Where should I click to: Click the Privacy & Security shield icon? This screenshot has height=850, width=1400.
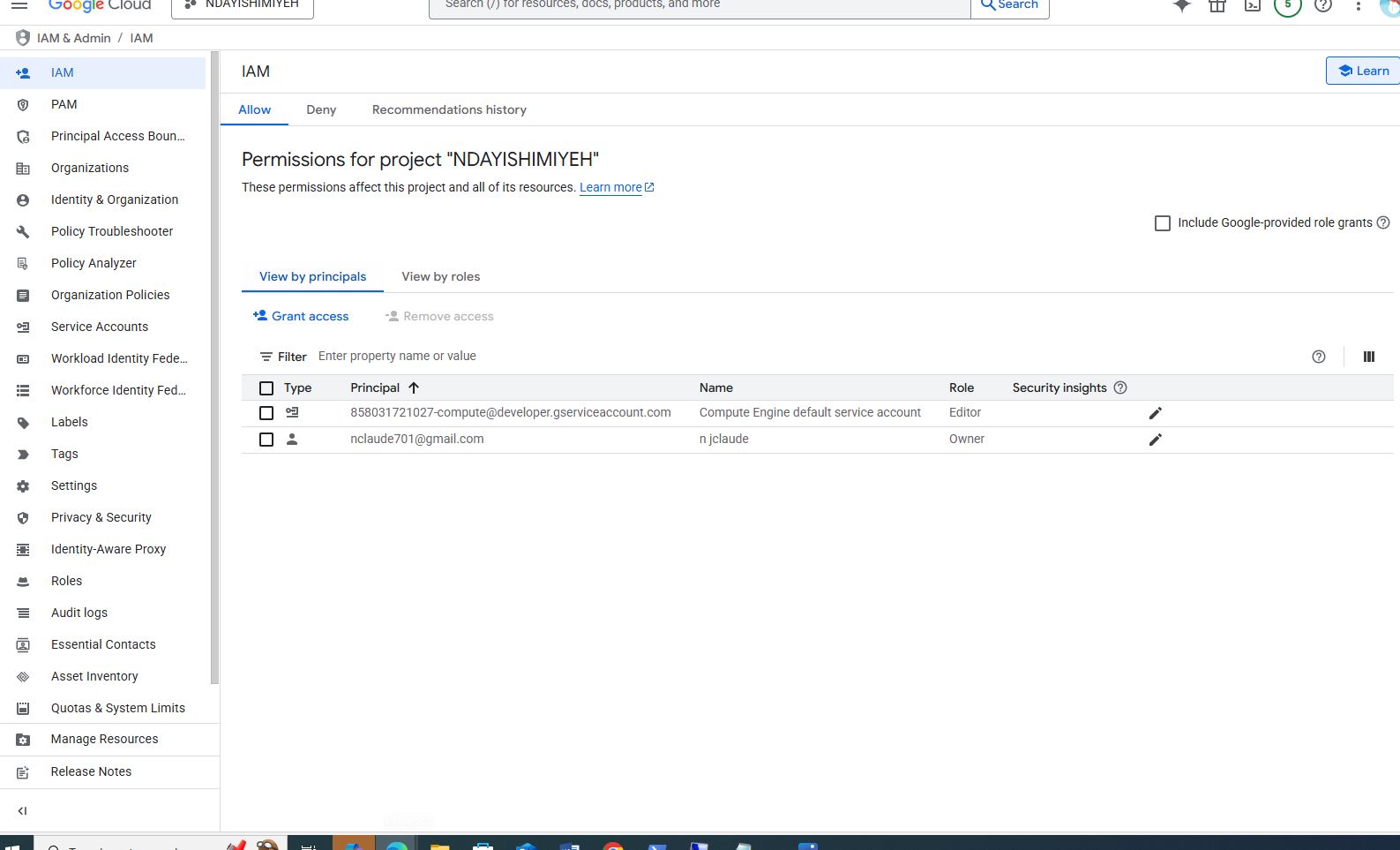coord(23,517)
